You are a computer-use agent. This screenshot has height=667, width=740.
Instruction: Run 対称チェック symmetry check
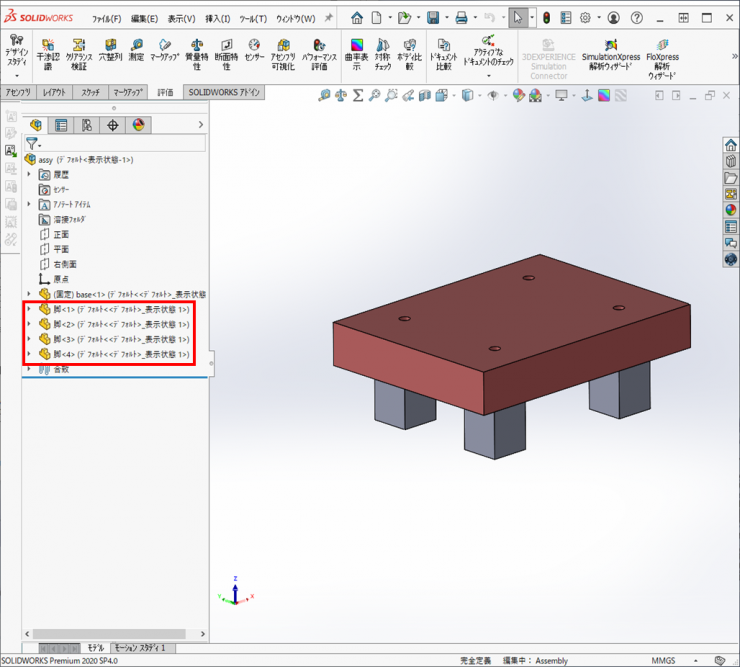(x=383, y=55)
